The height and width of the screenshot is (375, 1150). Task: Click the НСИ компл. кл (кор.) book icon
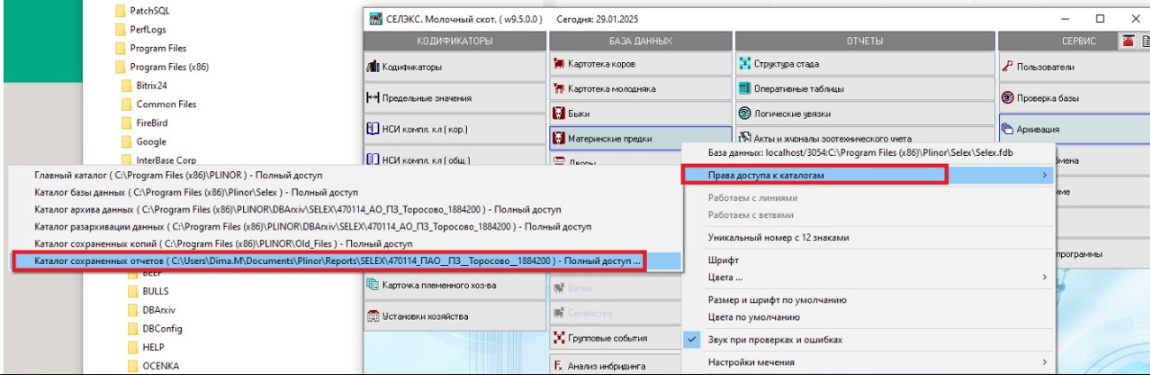(373, 129)
